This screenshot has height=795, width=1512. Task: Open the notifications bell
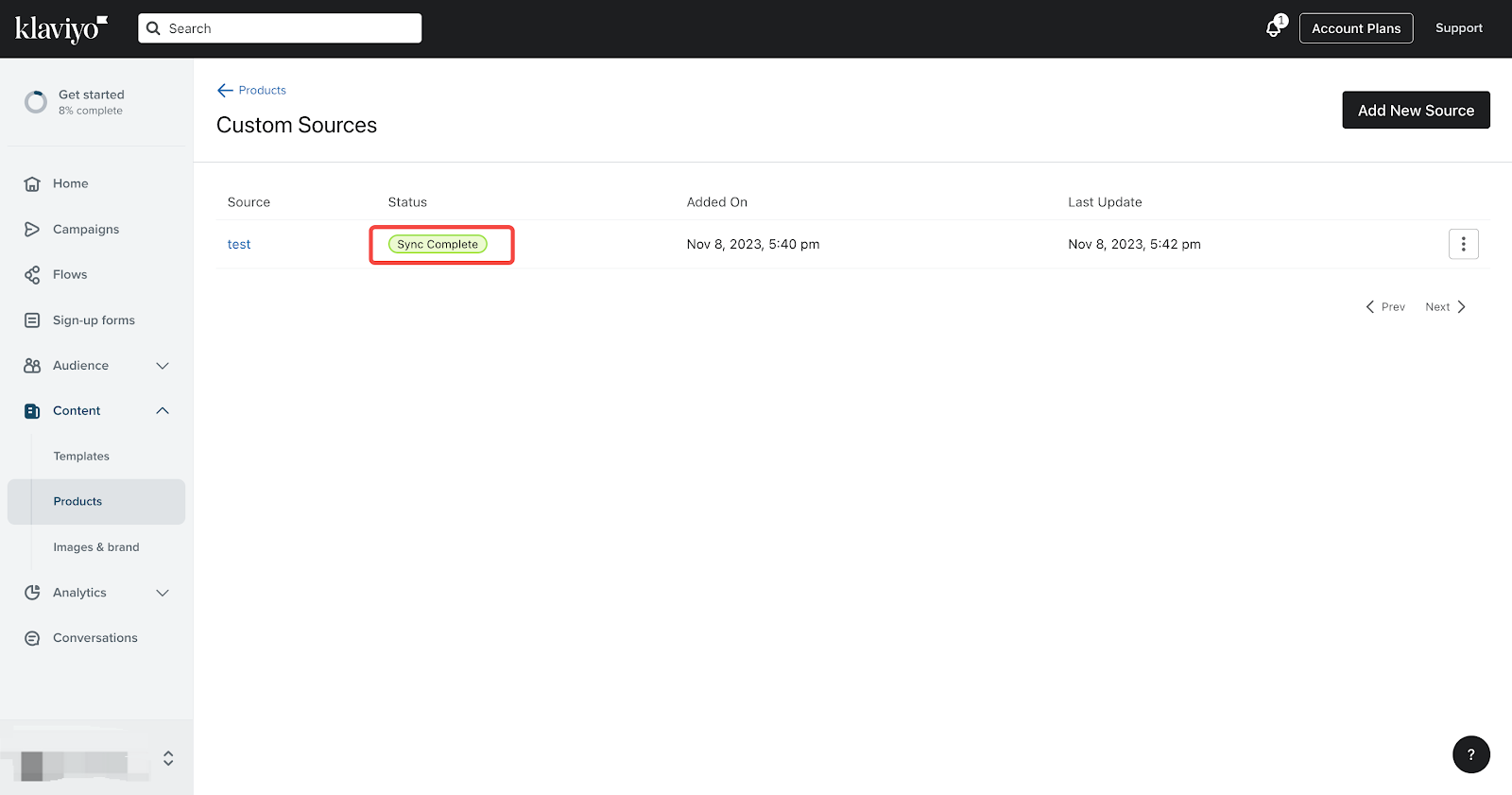[x=1274, y=28]
